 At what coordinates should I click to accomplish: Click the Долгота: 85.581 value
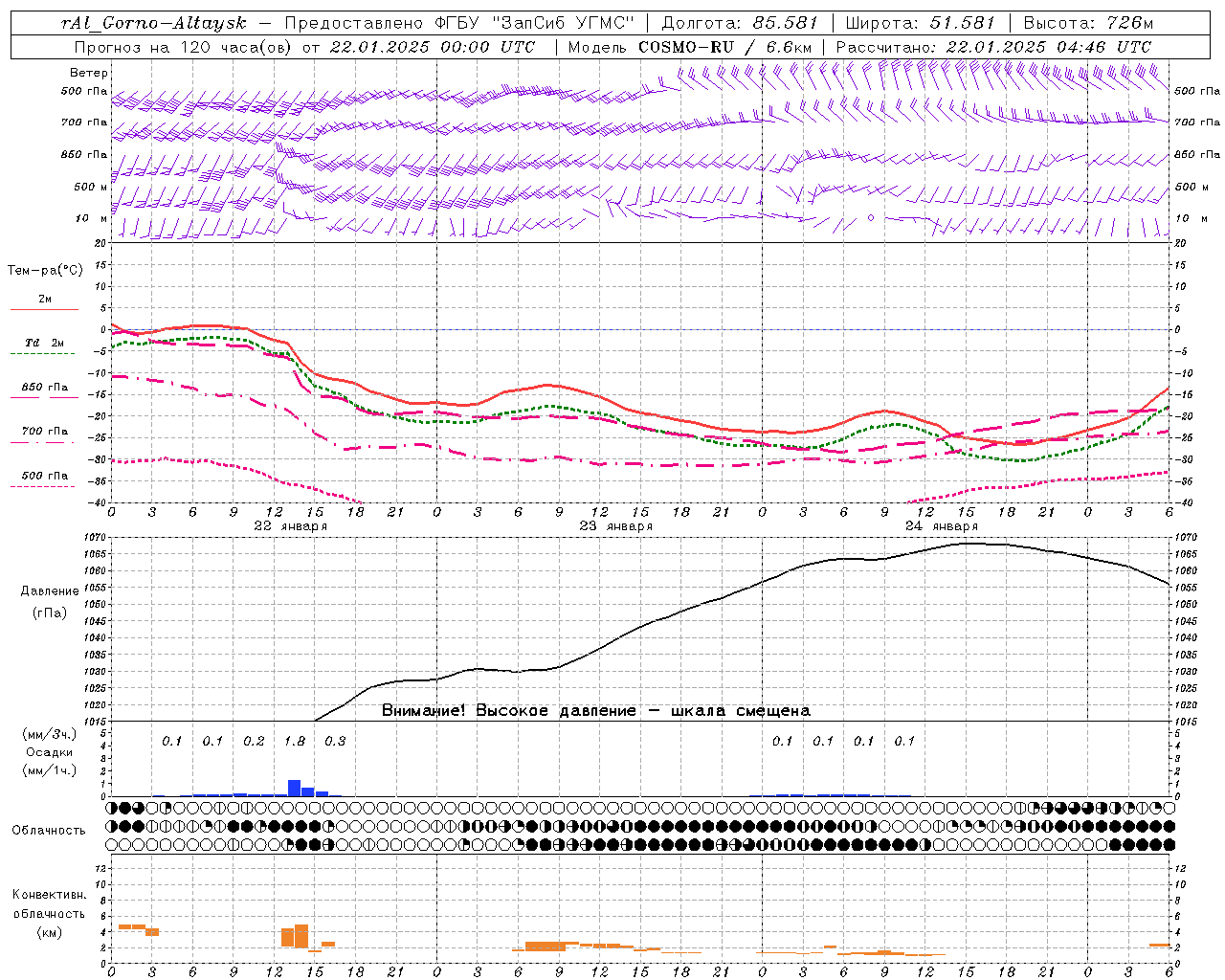[742, 23]
